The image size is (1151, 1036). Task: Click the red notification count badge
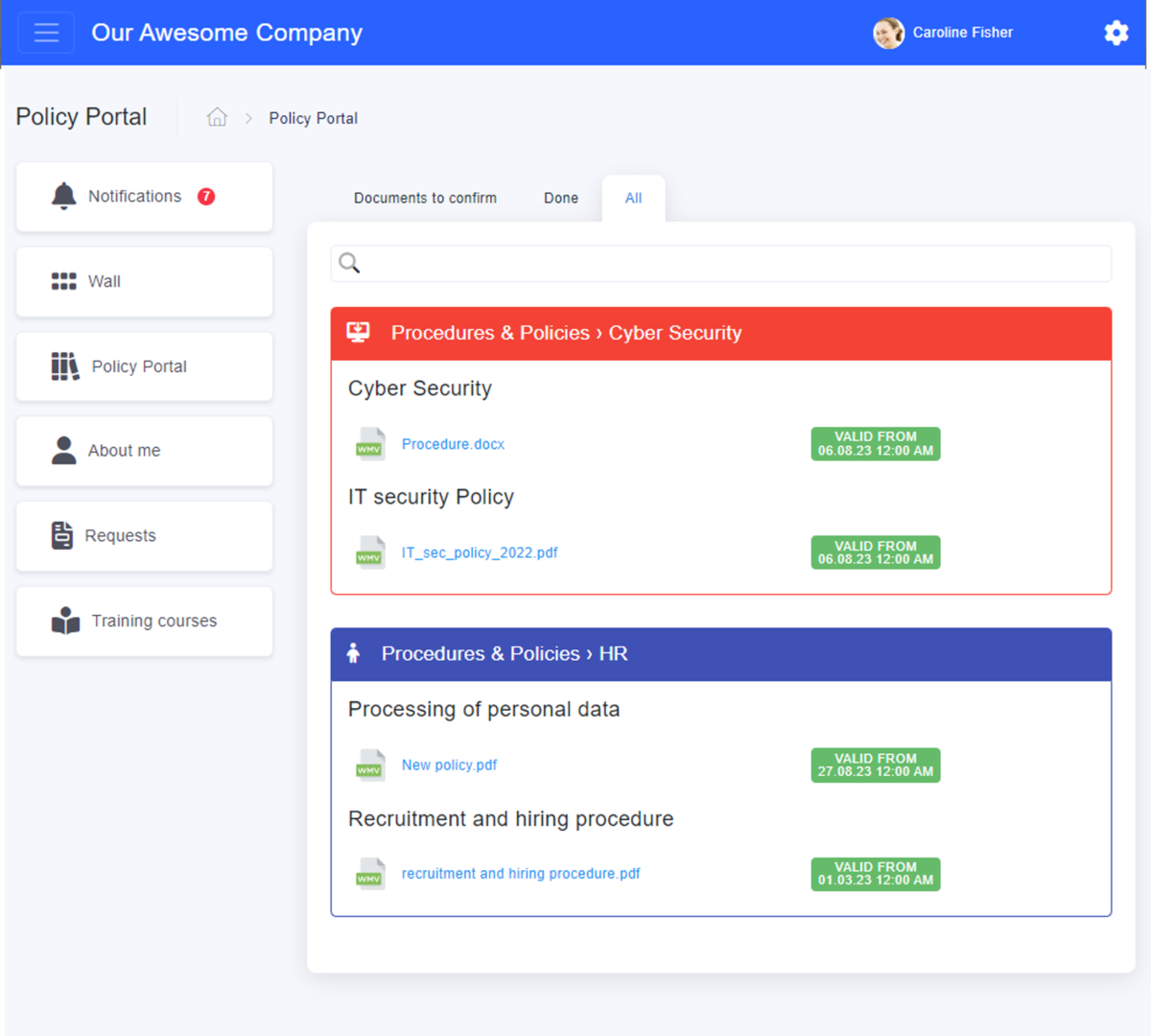pyautogui.click(x=206, y=196)
